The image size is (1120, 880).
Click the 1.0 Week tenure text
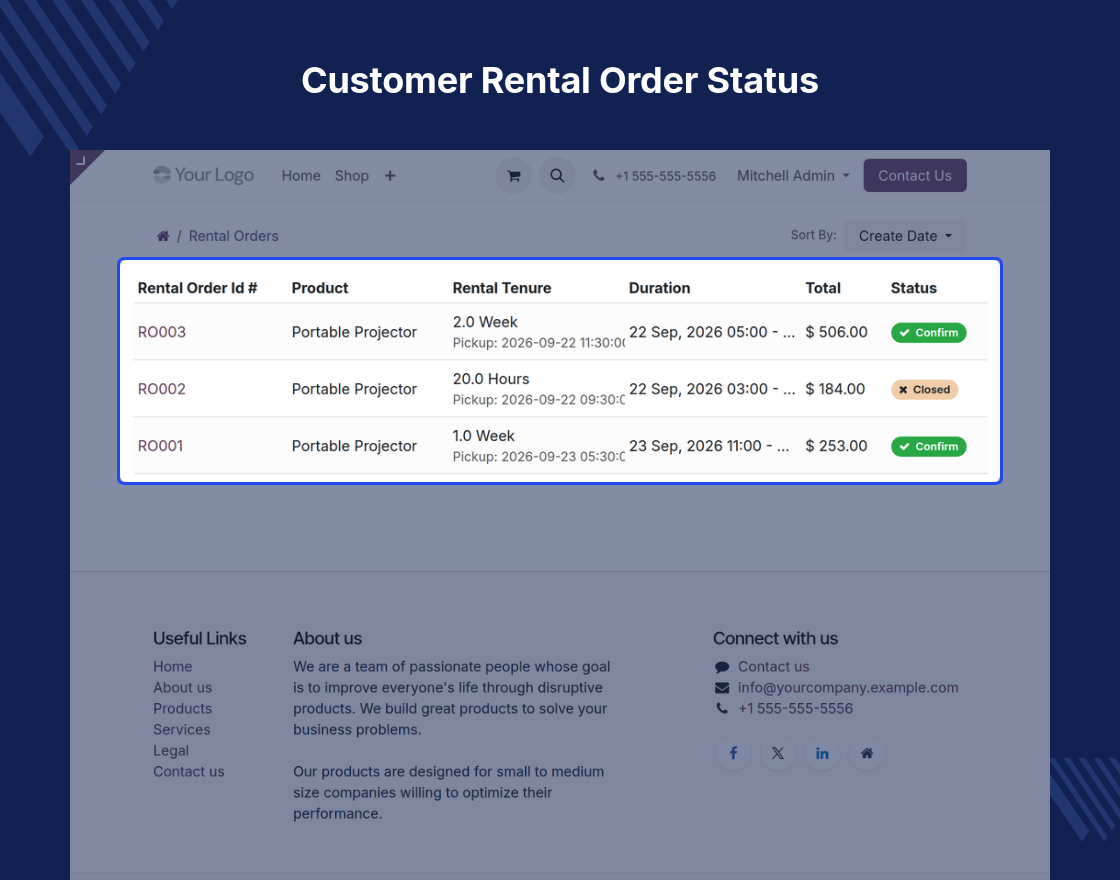484,436
